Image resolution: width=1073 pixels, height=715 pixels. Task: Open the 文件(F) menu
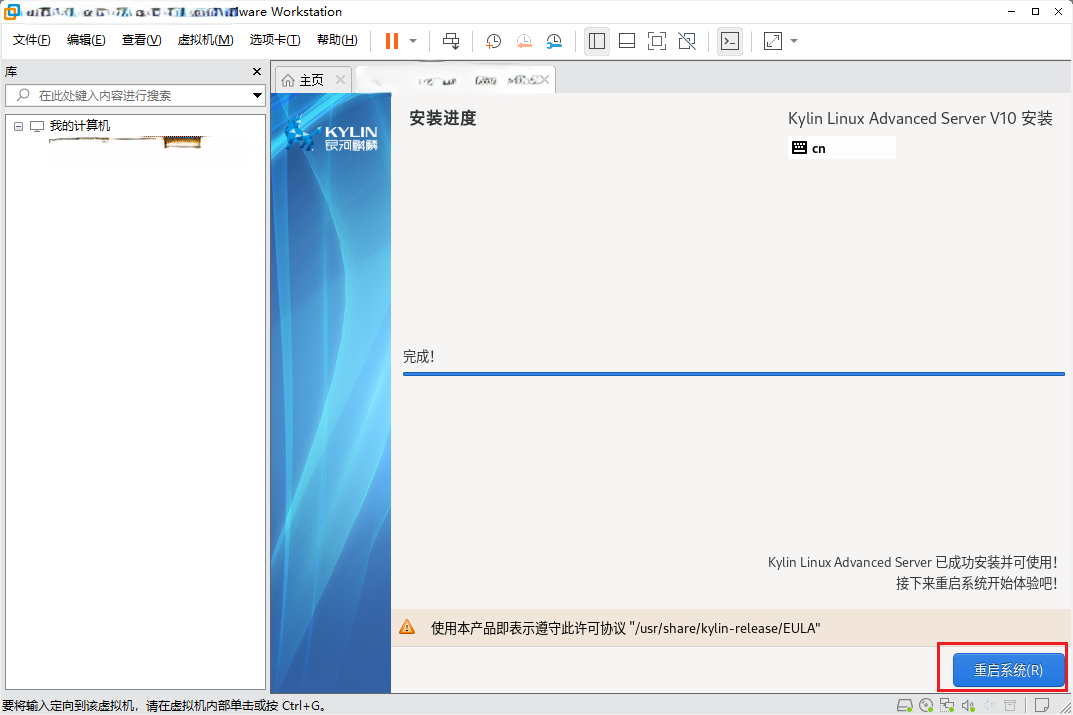click(31, 40)
